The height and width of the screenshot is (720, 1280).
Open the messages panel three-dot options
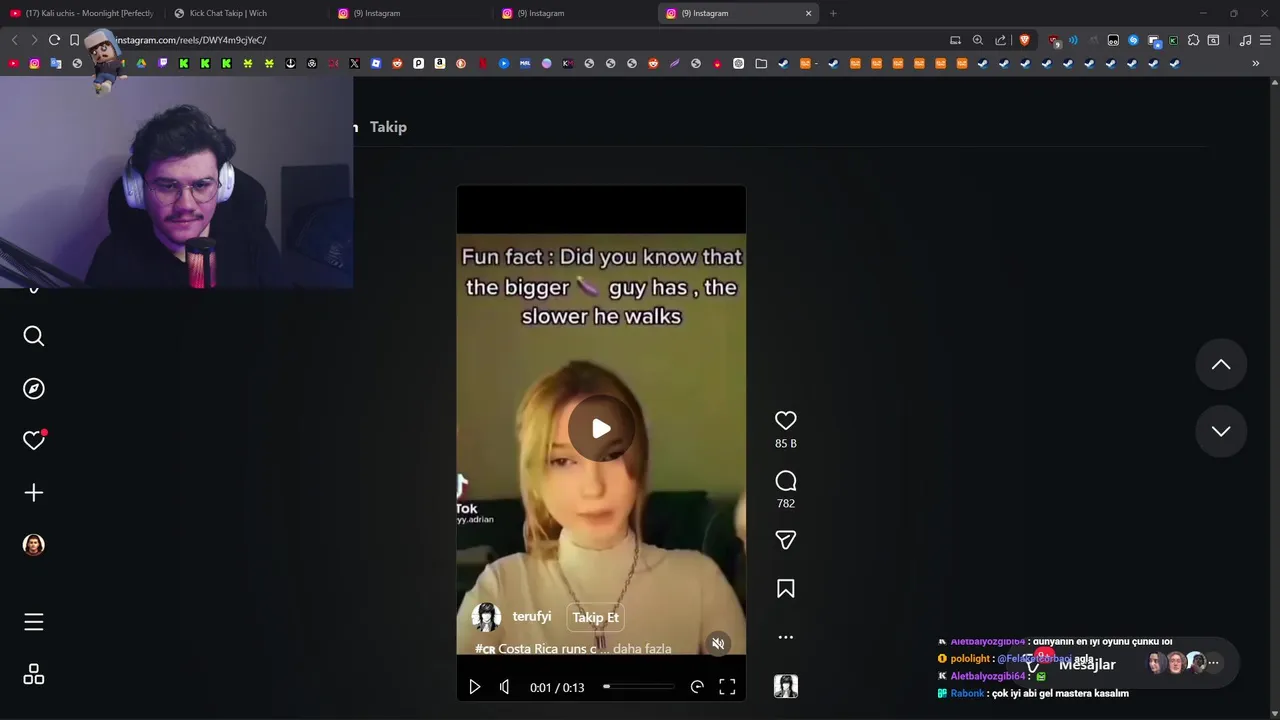tap(1213, 662)
